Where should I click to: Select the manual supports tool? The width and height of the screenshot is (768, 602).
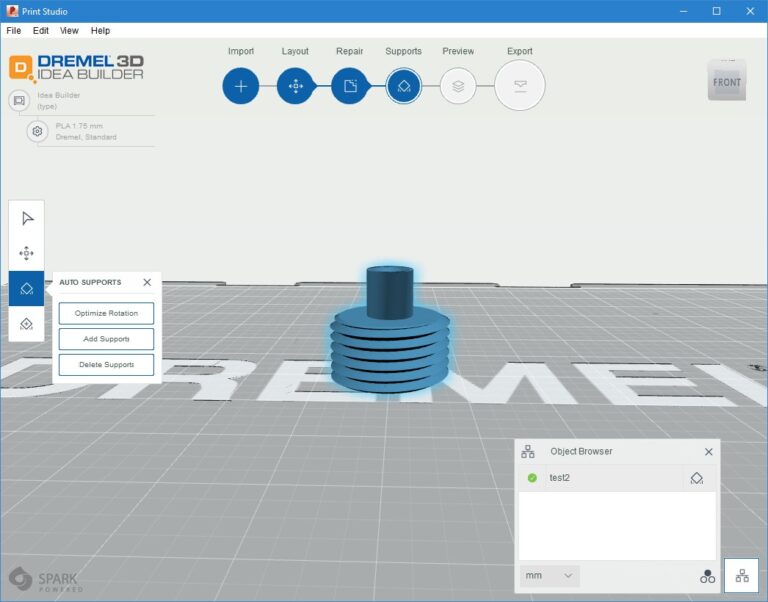click(27, 323)
